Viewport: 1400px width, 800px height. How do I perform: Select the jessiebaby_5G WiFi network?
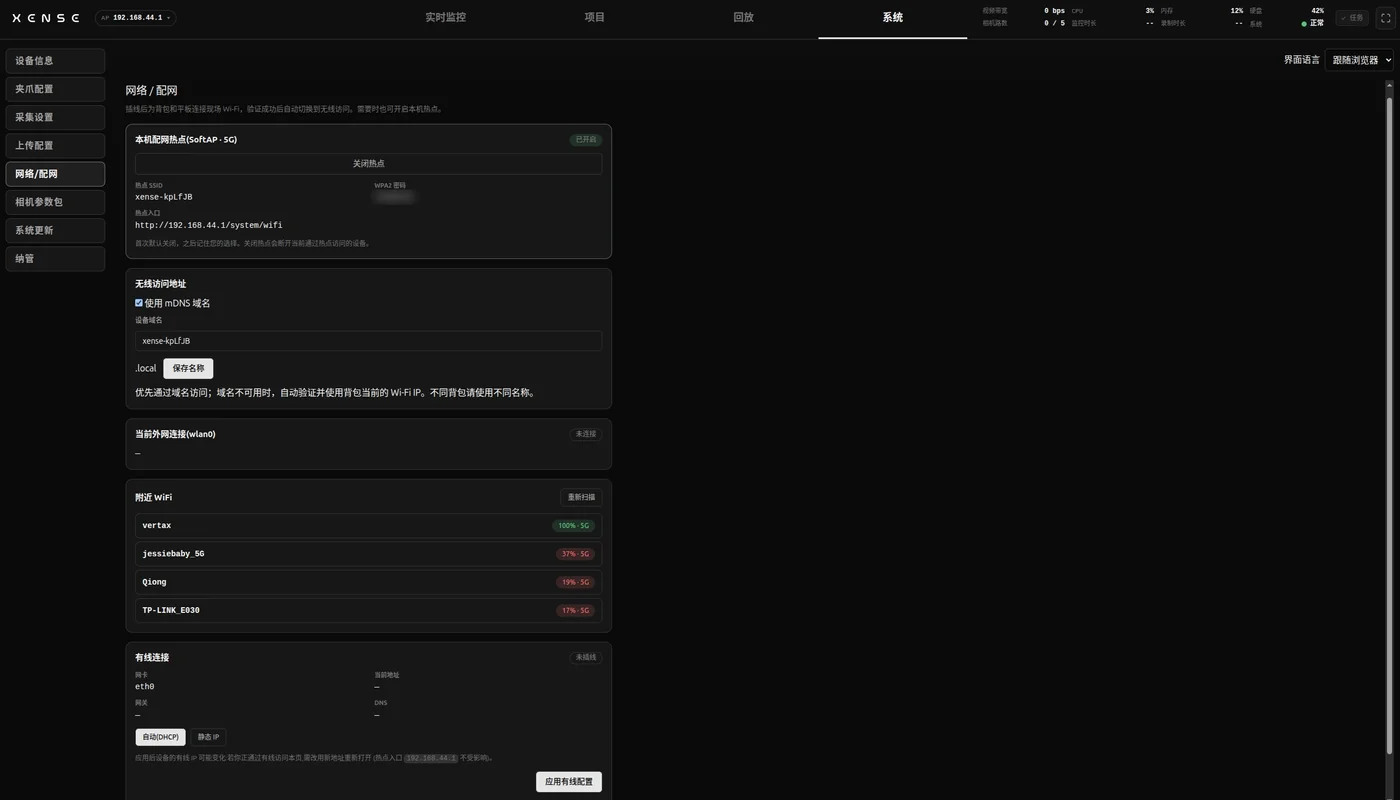[368, 554]
